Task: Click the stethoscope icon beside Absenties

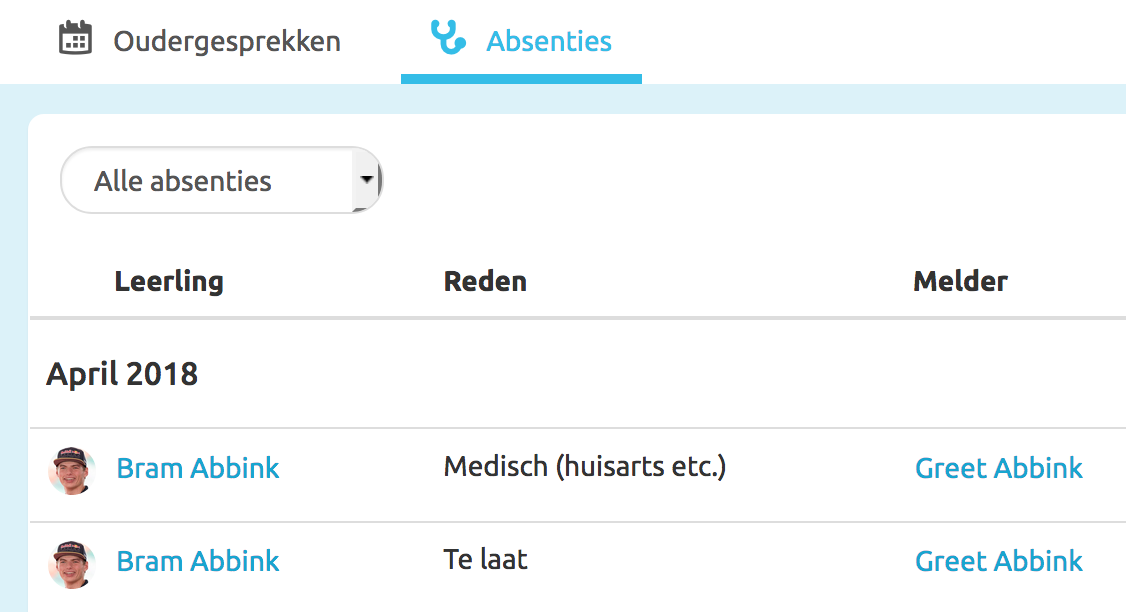Action: pos(448,38)
